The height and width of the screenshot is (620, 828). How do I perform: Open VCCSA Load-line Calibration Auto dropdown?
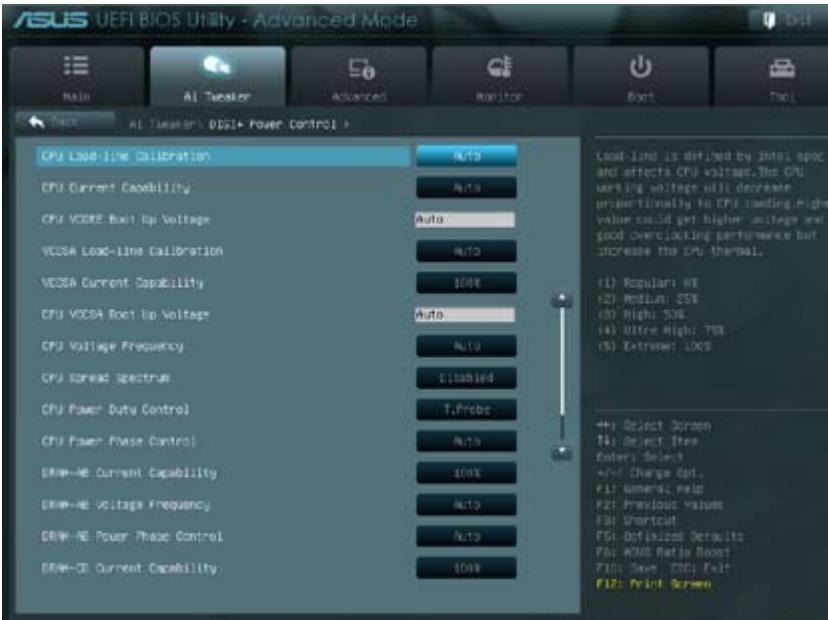click(466, 251)
